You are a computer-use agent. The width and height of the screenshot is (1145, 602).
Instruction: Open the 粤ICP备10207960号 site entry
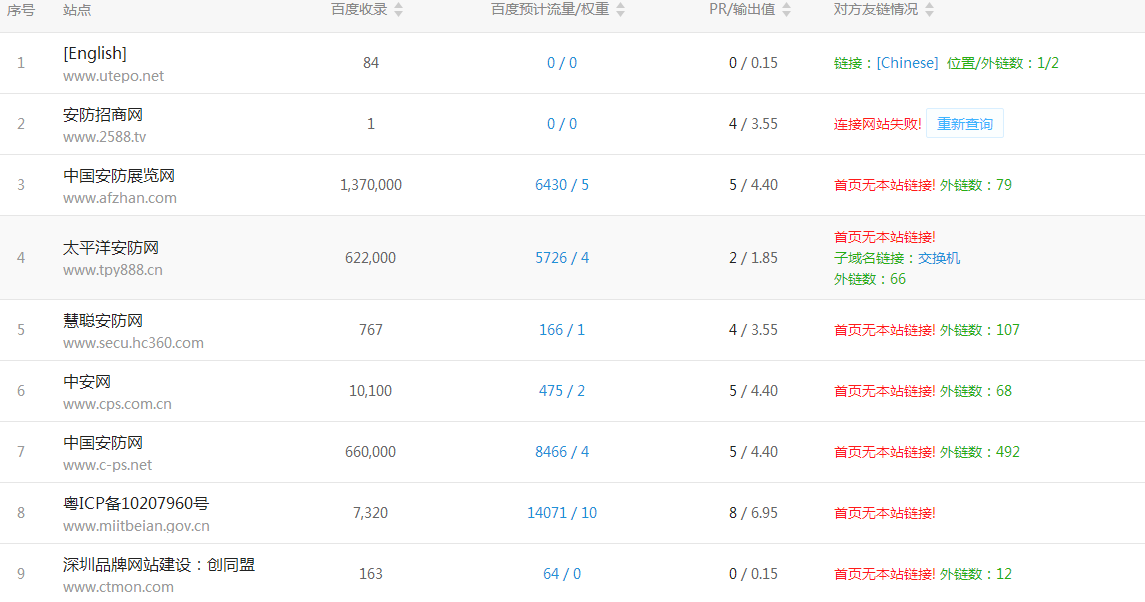coord(135,504)
